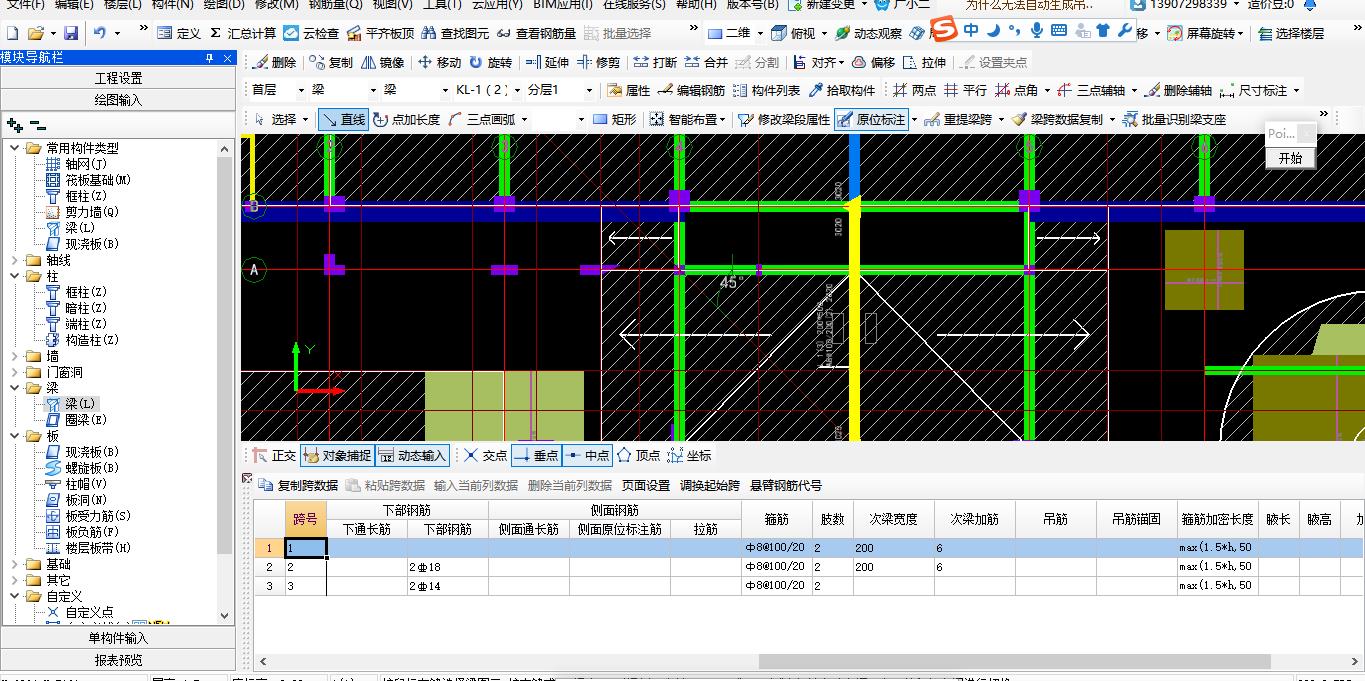Click 调换起始跨 button
Viewport: 1365px width, 681px height.
click(710, 485)
